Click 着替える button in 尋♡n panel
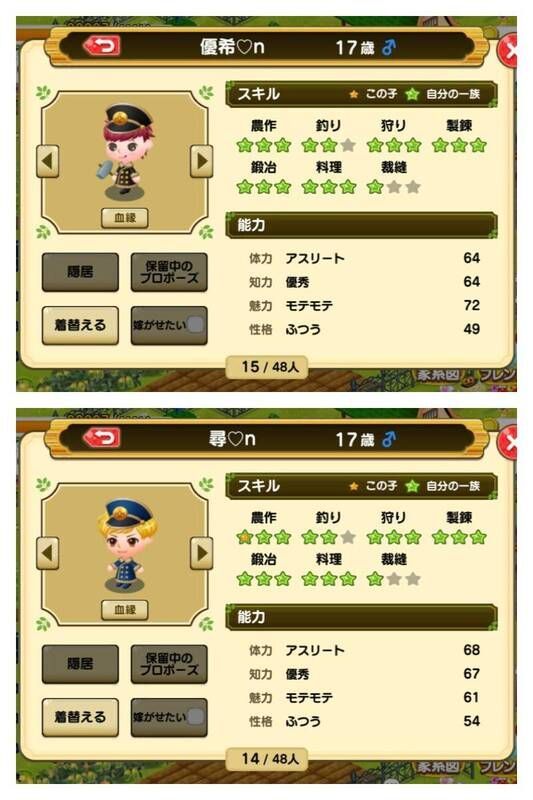533x800 pixels. pyautogui.click(x=80, y=717)
